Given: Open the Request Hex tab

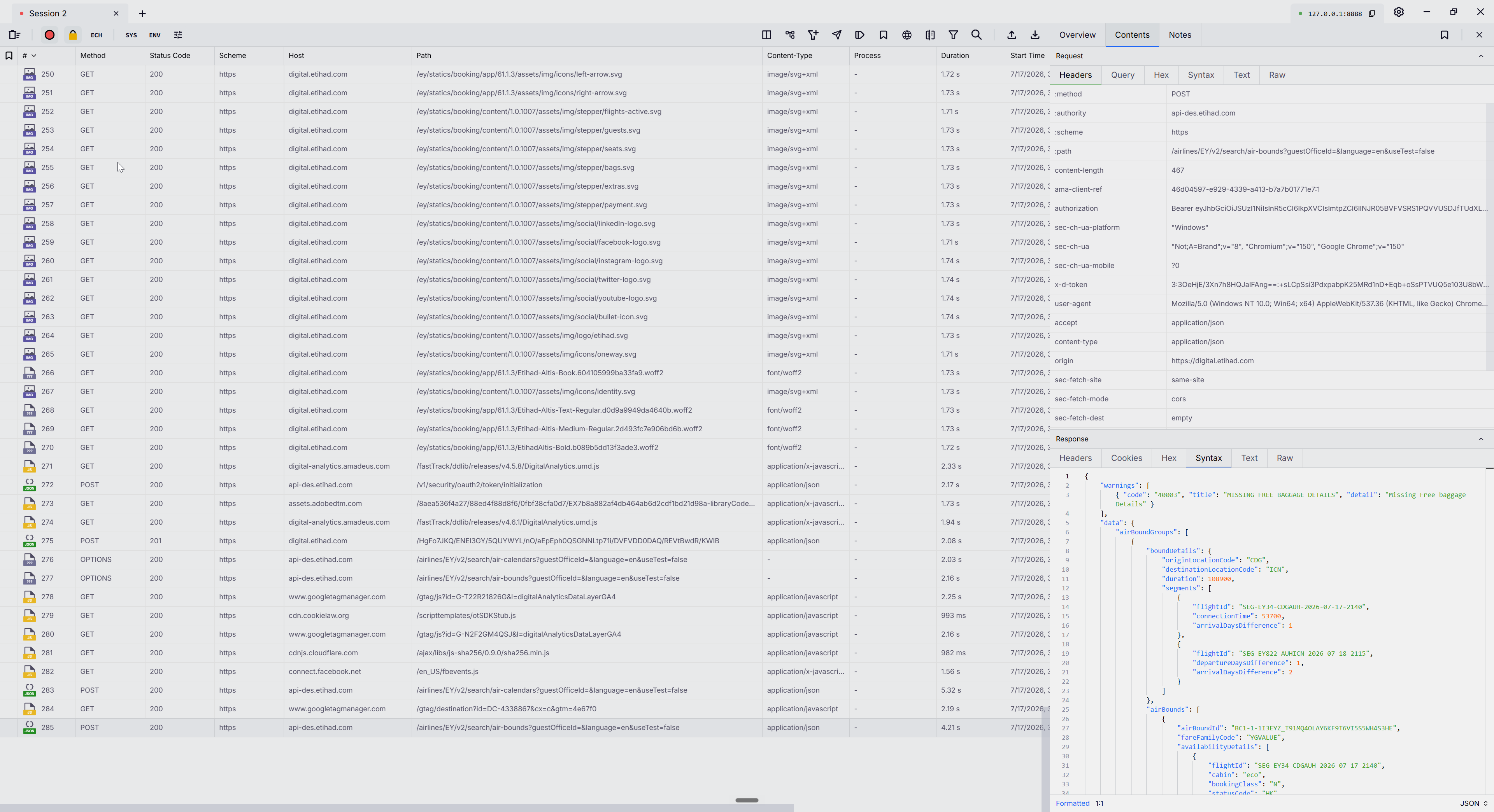Looking at the screenshot, I should pyautogui.click(x=1161, y=75).
